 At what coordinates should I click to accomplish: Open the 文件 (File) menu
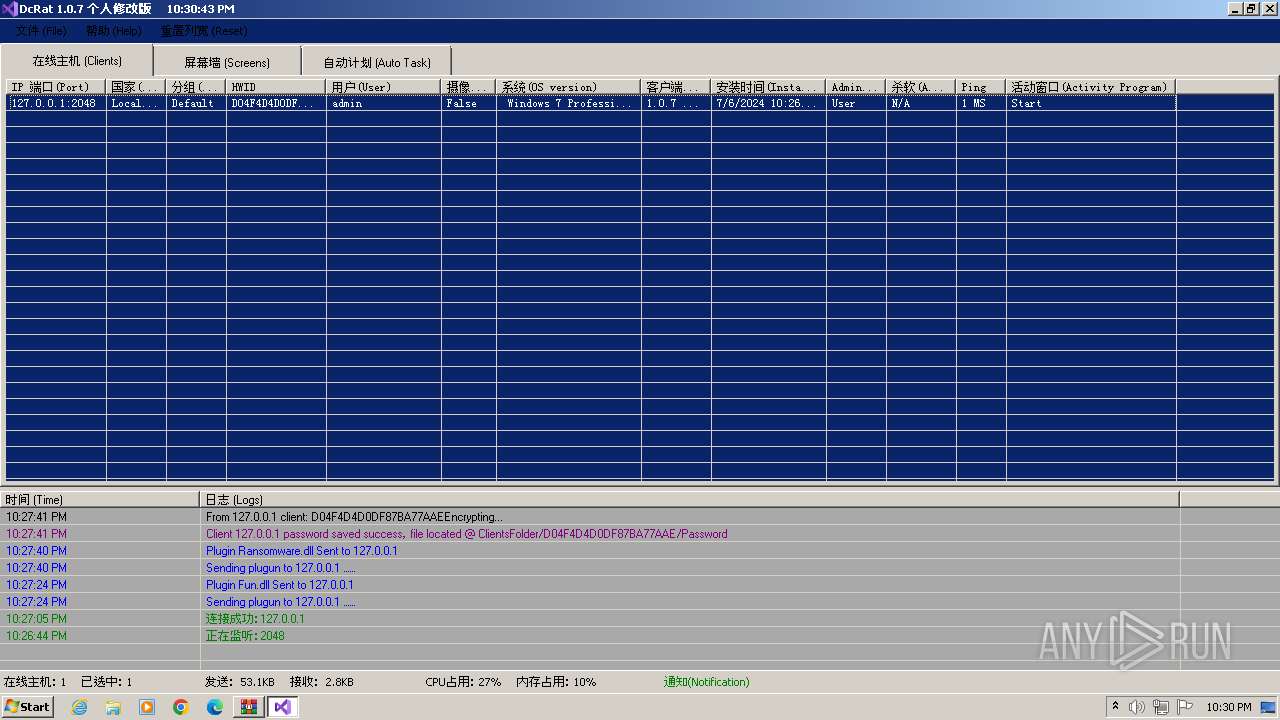point(41,31)
